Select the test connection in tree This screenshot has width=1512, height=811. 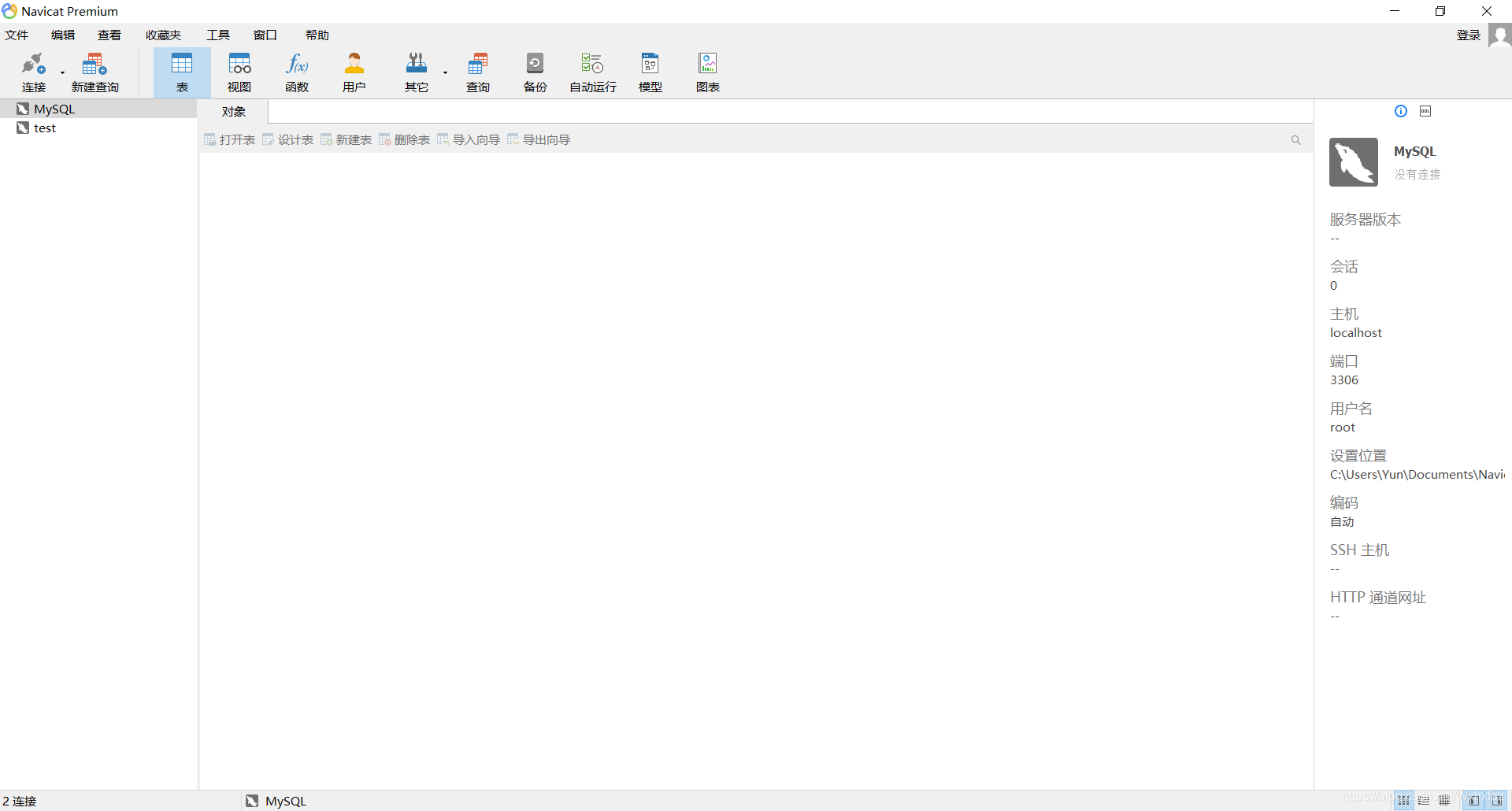pyautogui.click(x=98, y=128)
